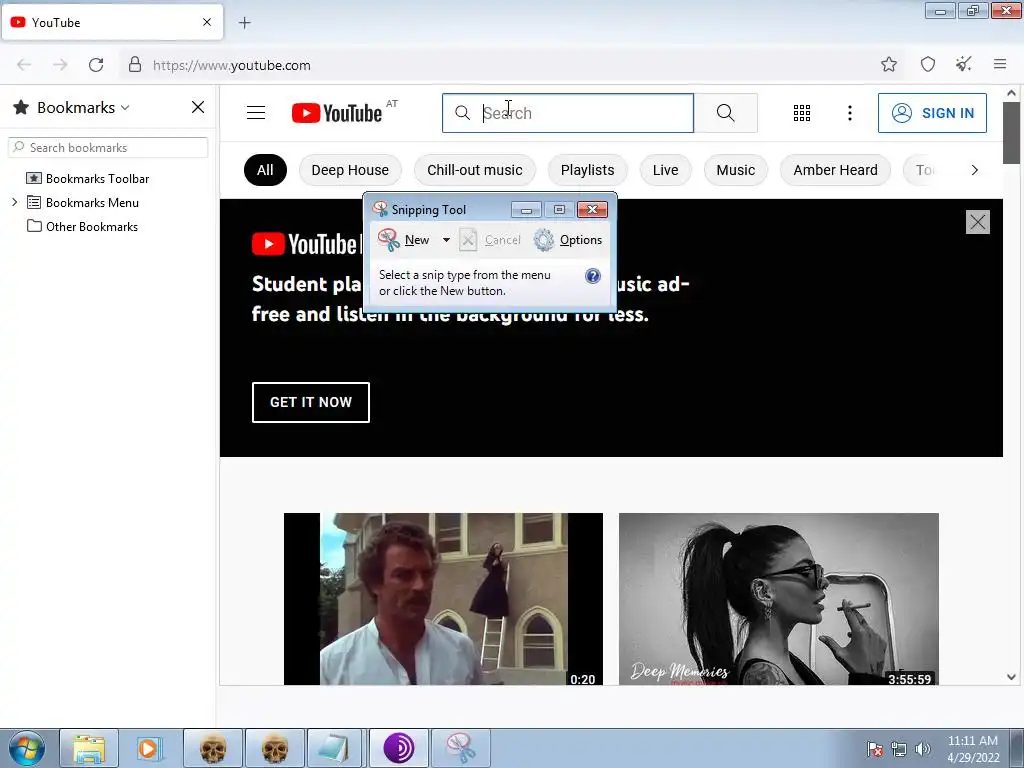This screenshot has height=768, width=1024.
Task: Open the notepad taskbar icon
Action: [336, 748]
